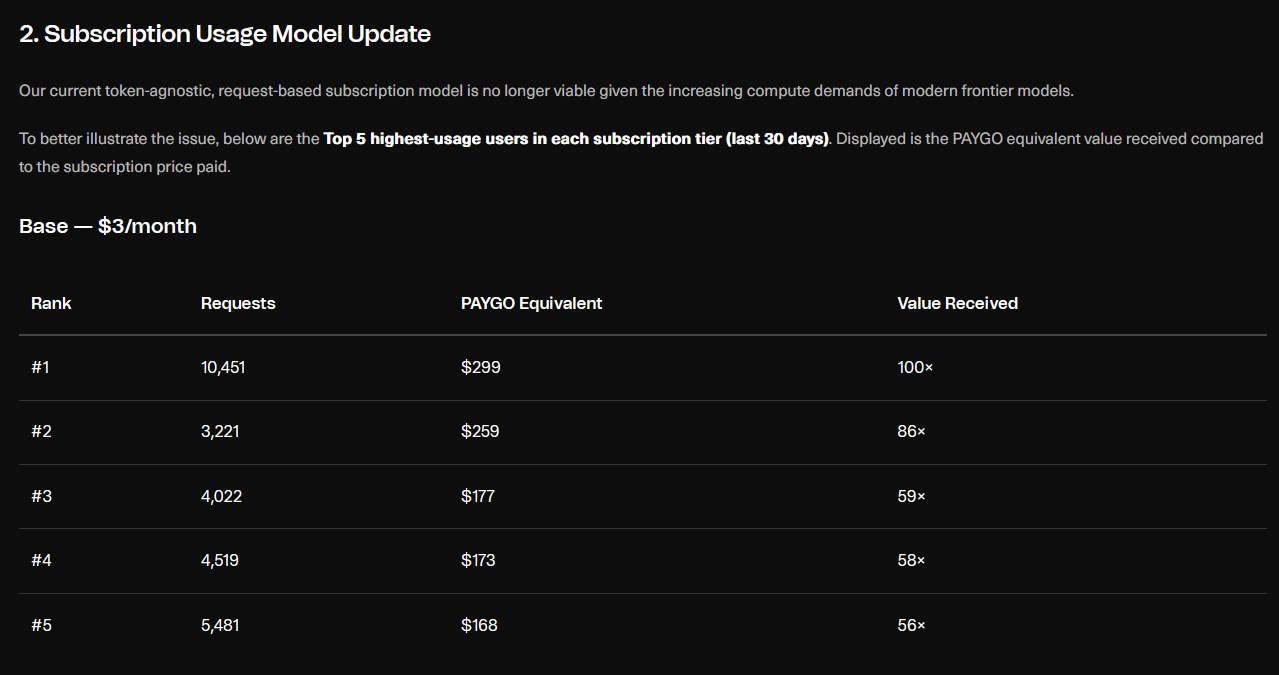Select rank cell '#5'
Screen dimensions: 1279x675
tap(41, 625)
